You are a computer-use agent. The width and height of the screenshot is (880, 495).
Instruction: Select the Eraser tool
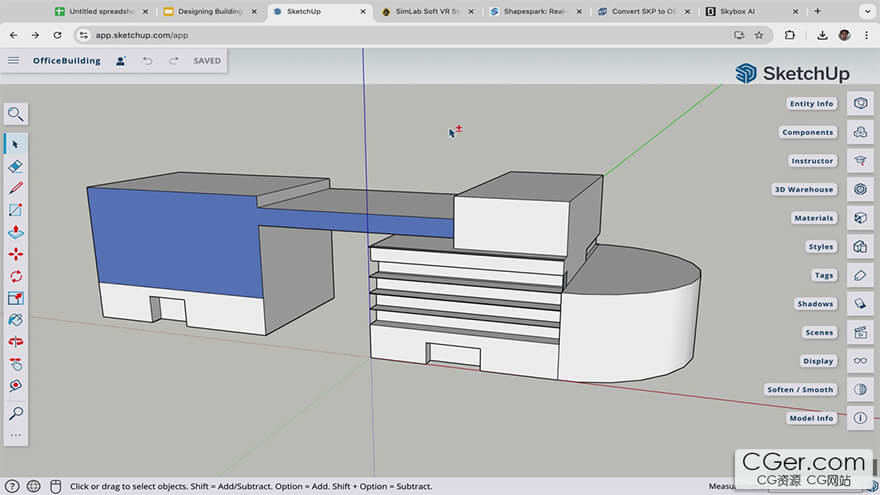click(x=15, y=166)
